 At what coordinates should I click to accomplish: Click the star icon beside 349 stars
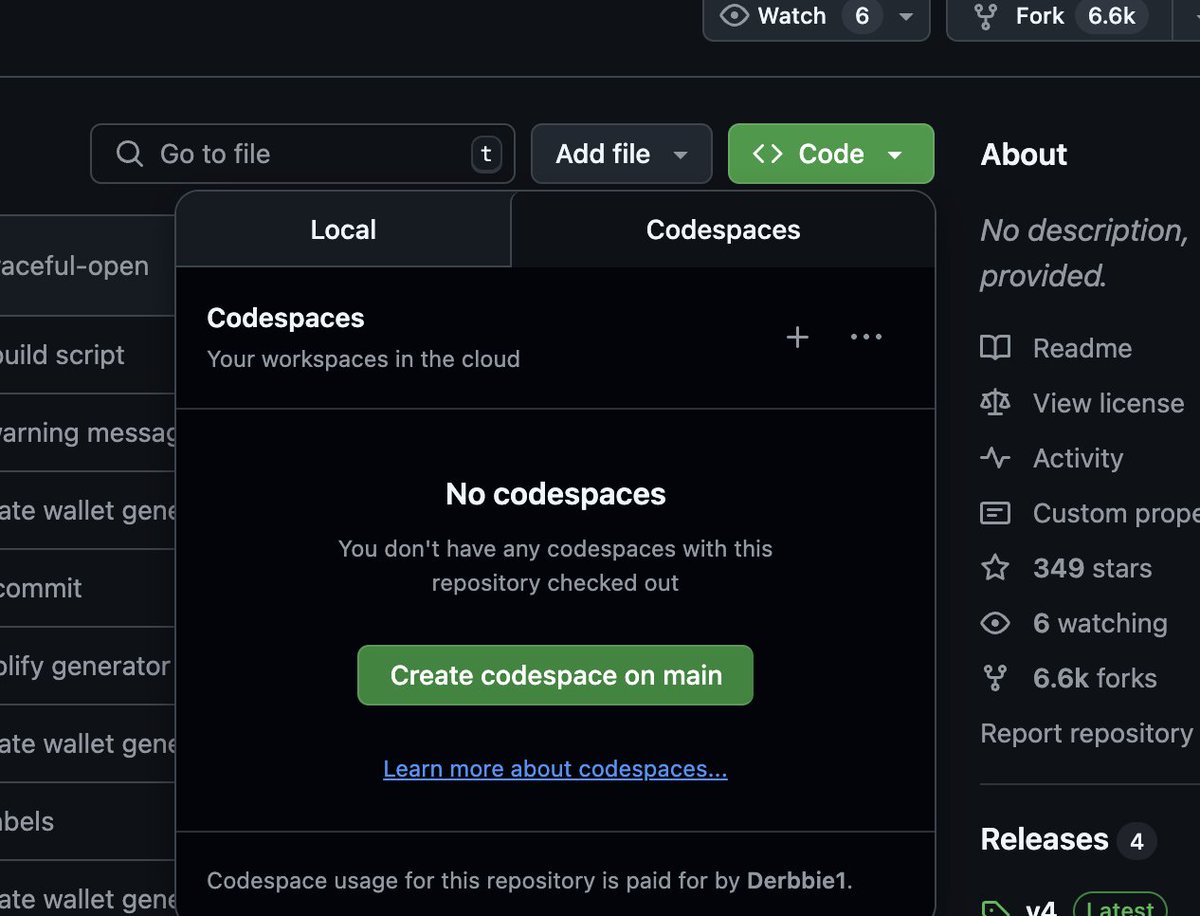(x=995, y=568)
